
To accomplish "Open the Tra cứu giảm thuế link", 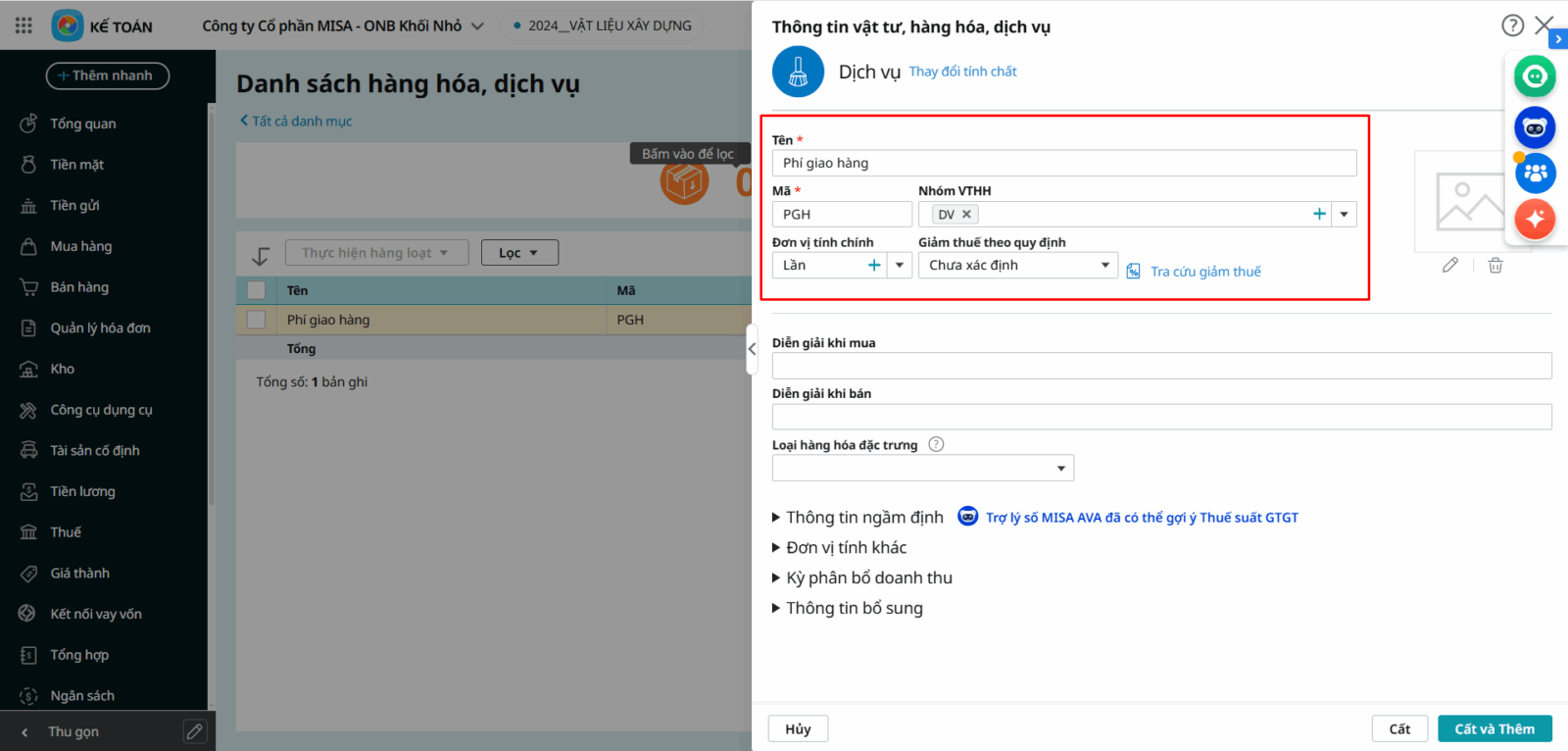I will coord(1205,272).
